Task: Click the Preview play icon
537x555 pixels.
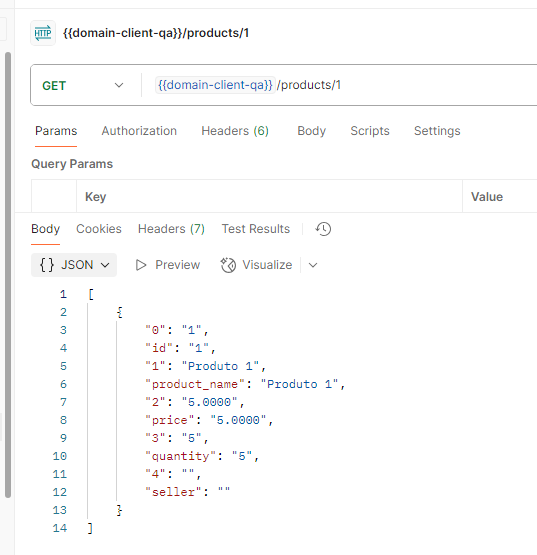Action: (x=141, y=265)
